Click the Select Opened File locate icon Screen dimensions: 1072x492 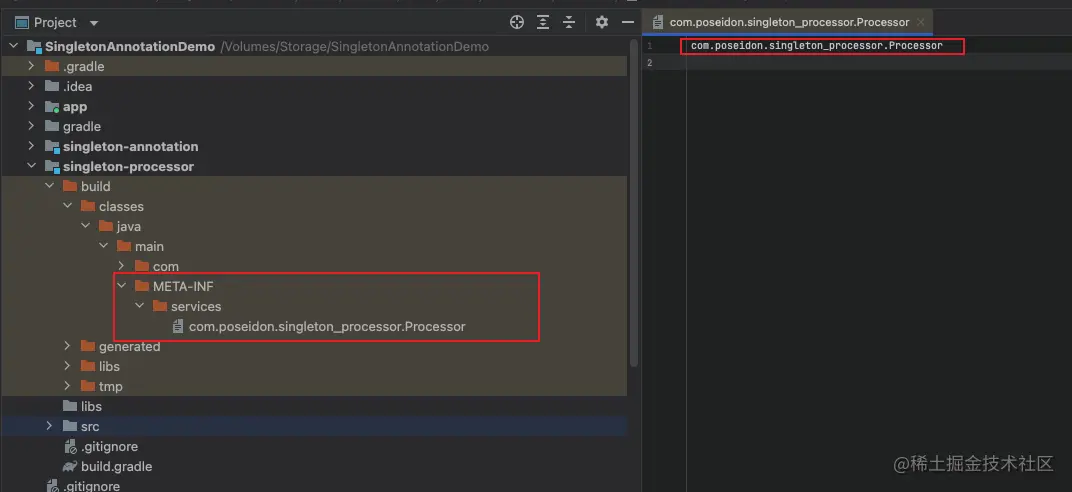tap(517, 23)
